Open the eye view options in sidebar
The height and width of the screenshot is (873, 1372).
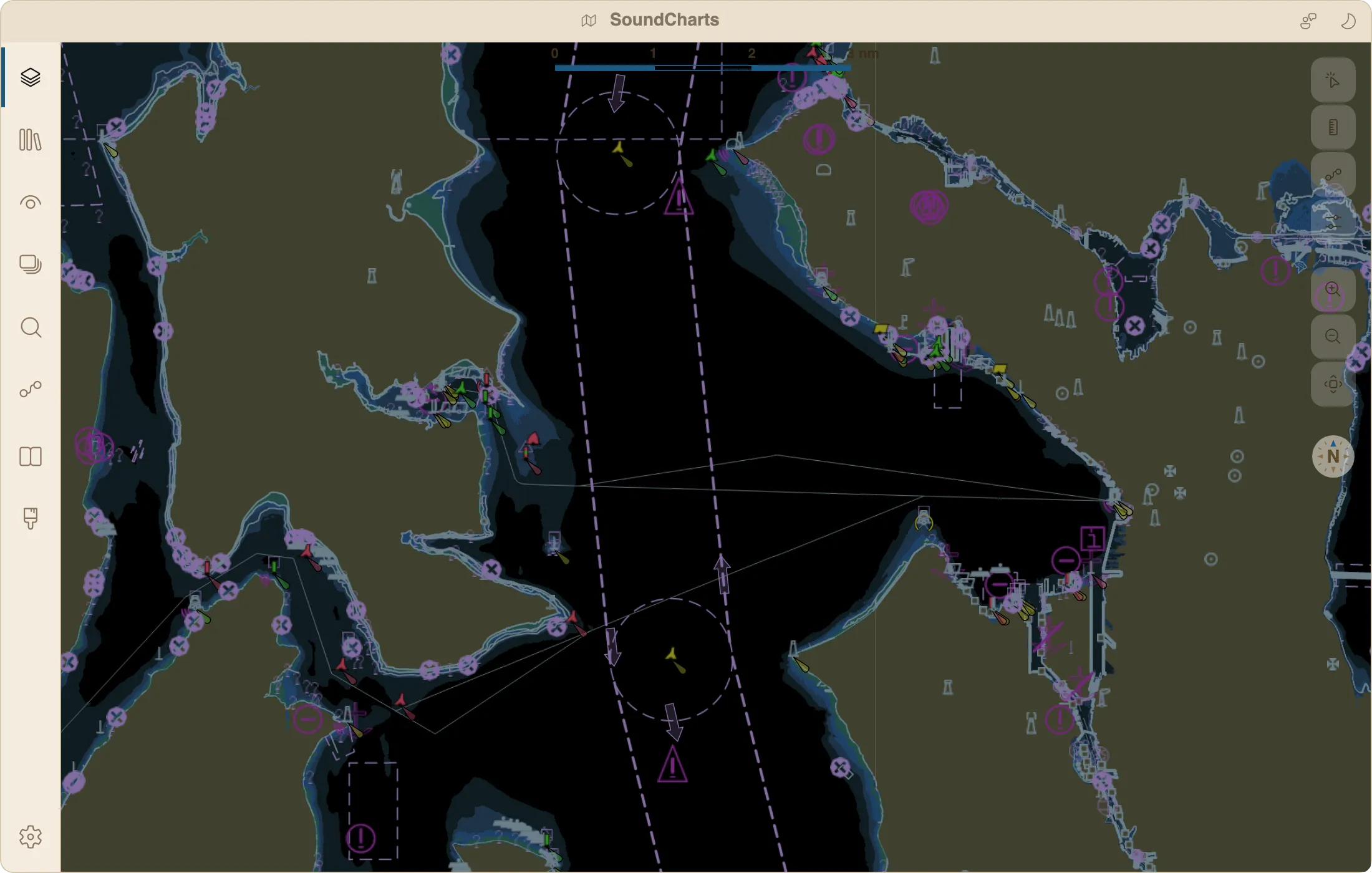[31, 203]
